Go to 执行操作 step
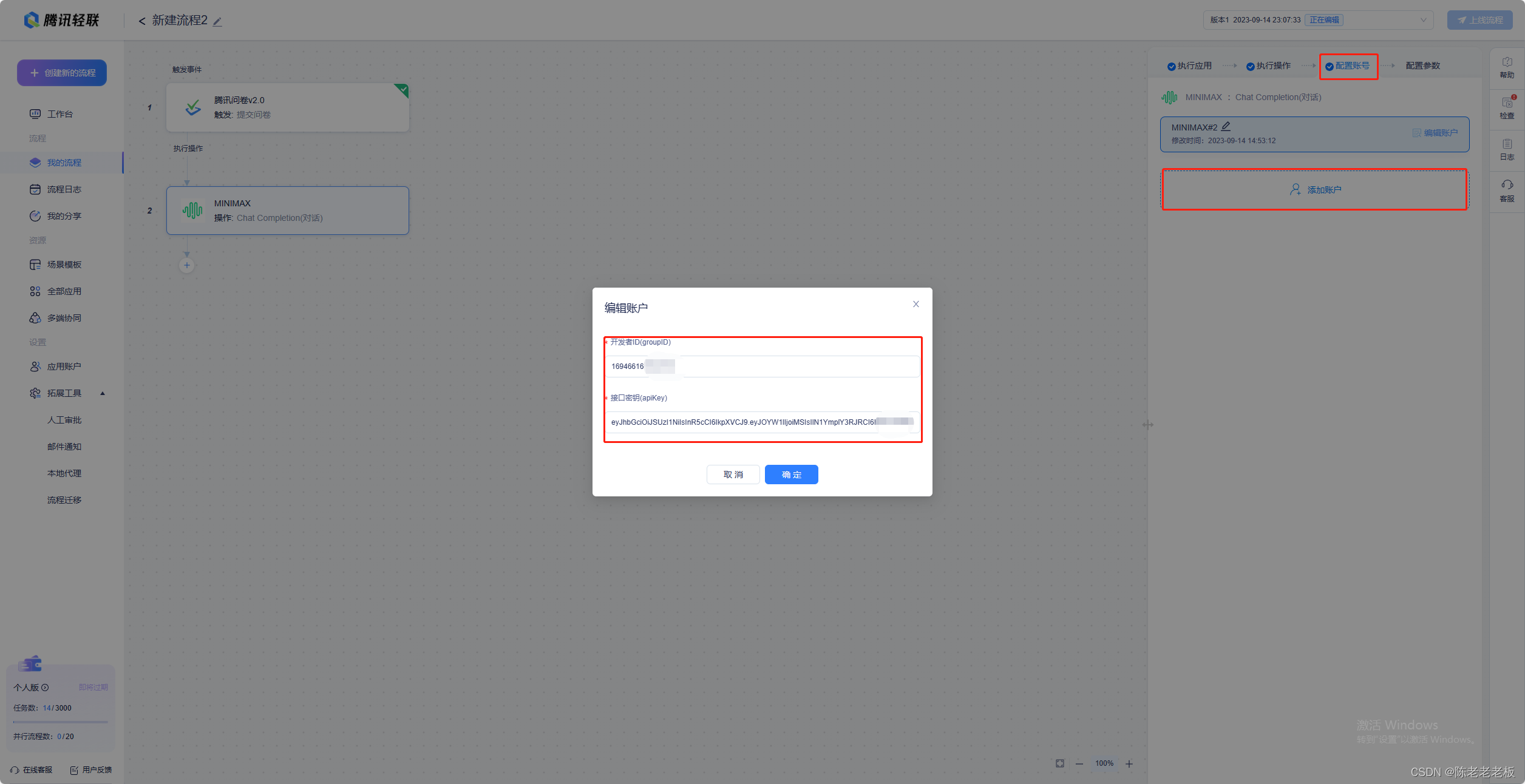Viewport: 1525px width, 784px height. (x=1268, y=66)
